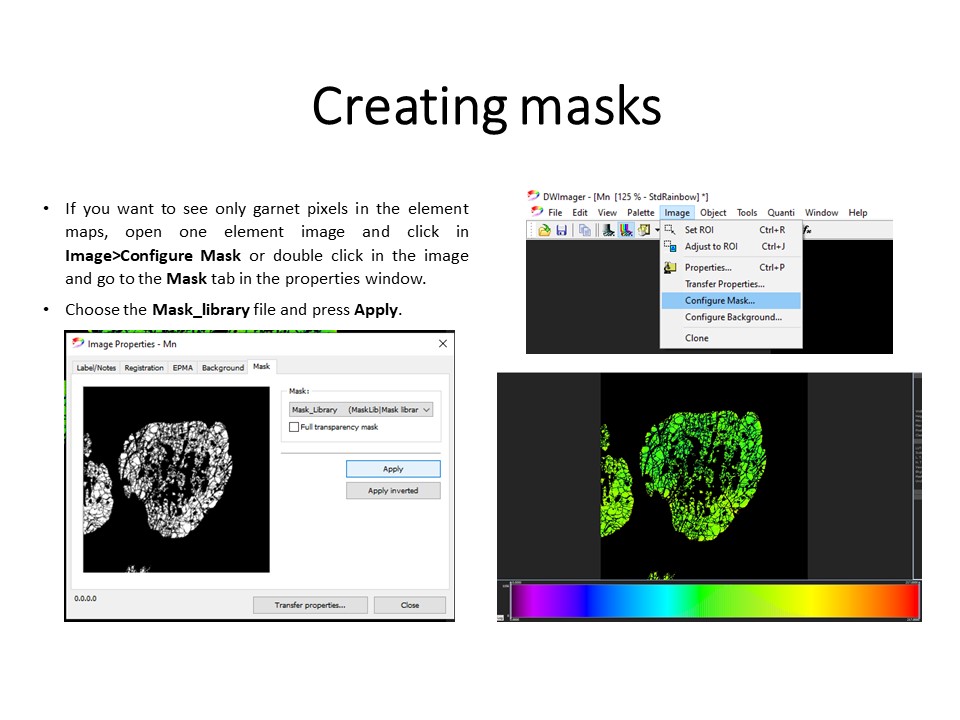Click the grayscale histogram toolbar icon
960x720 pixels.
pos(608,230)
